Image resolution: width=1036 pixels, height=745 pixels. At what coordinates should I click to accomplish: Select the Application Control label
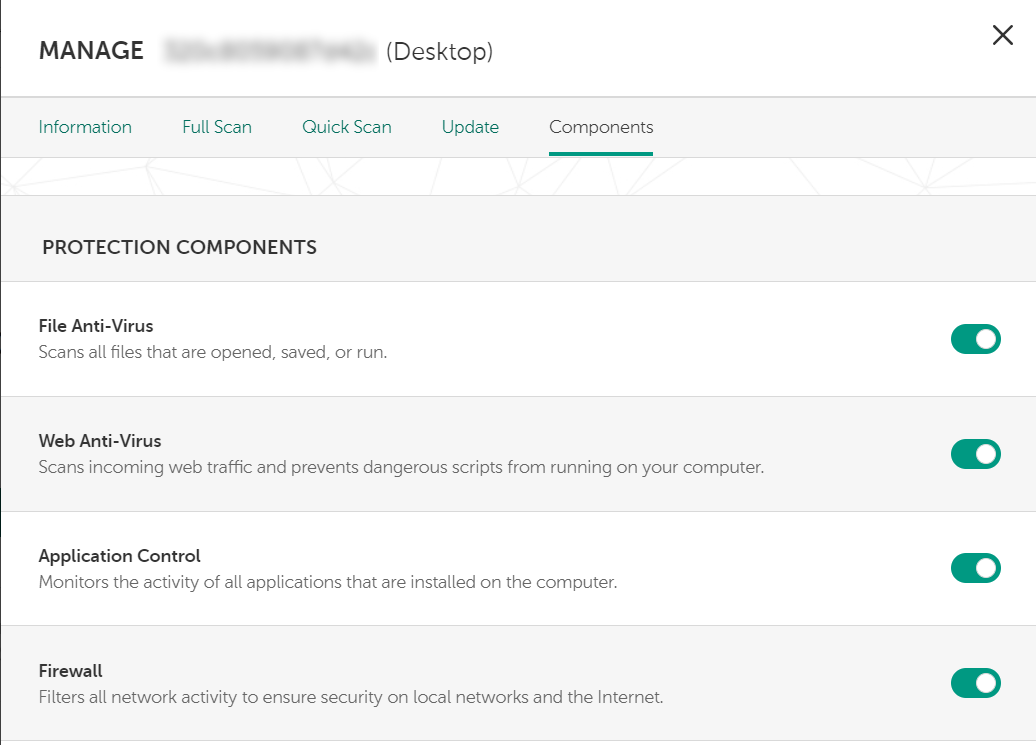pos(120,556)
